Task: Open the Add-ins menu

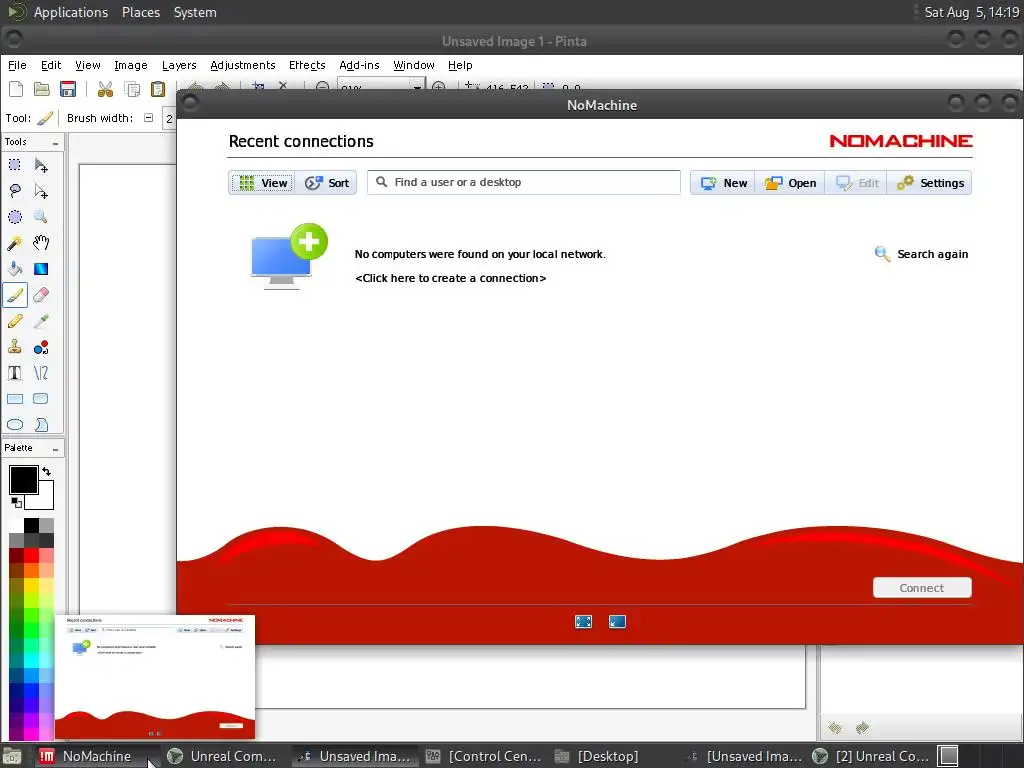Action: pos(359,65)
